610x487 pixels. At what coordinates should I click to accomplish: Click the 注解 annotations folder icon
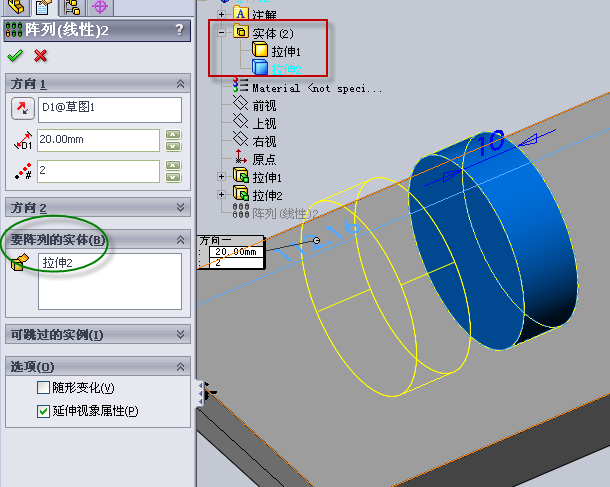tap(241, 13)
